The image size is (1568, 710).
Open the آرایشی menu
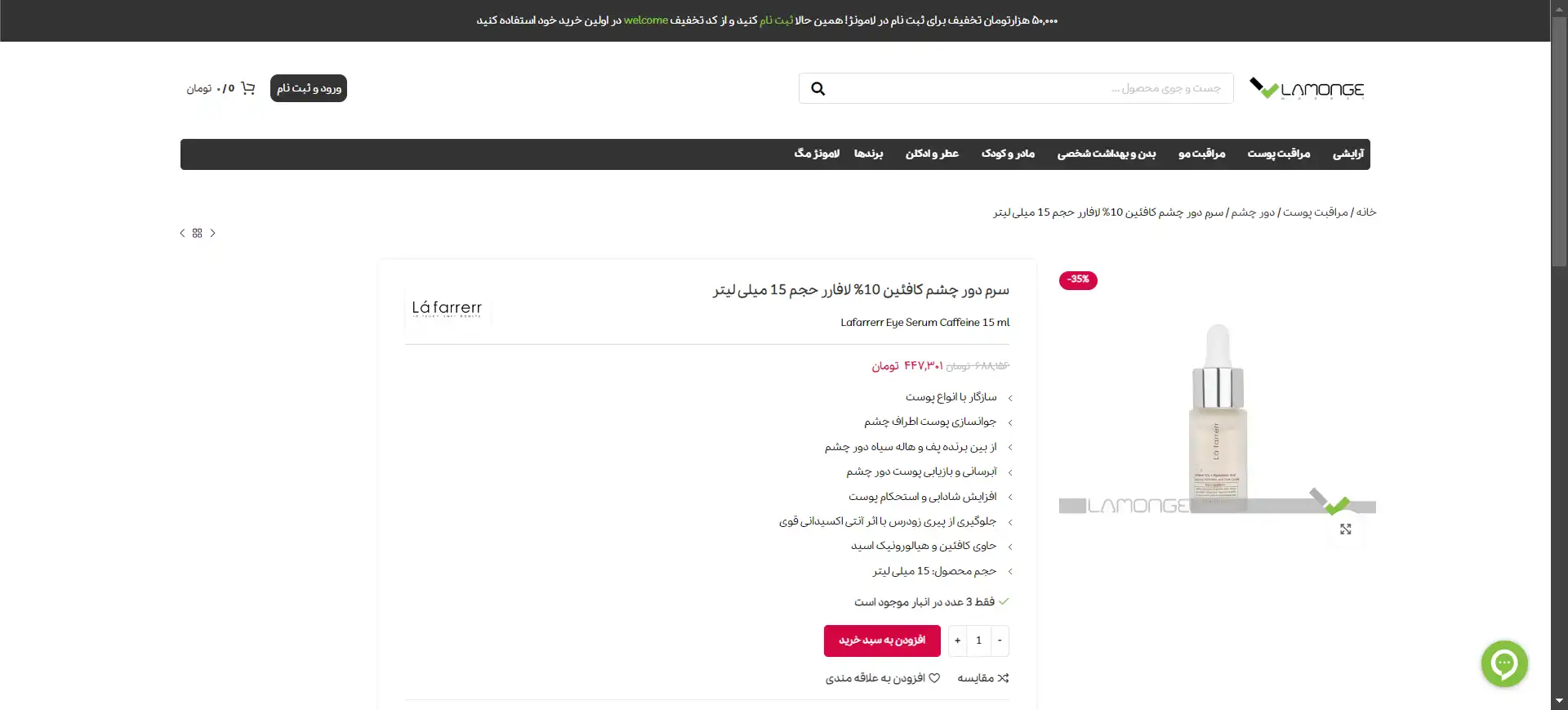coord(1348,154)
